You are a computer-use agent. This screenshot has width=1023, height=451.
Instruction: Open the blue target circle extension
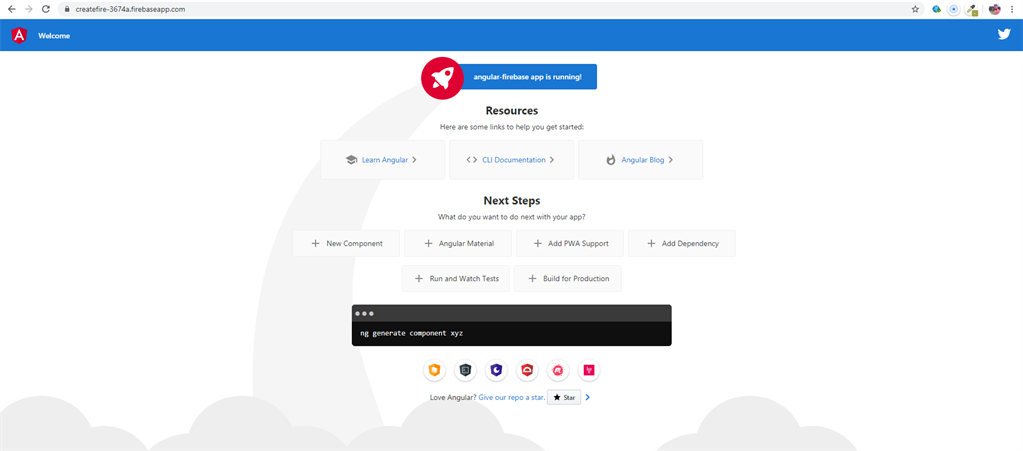[954, 9]
